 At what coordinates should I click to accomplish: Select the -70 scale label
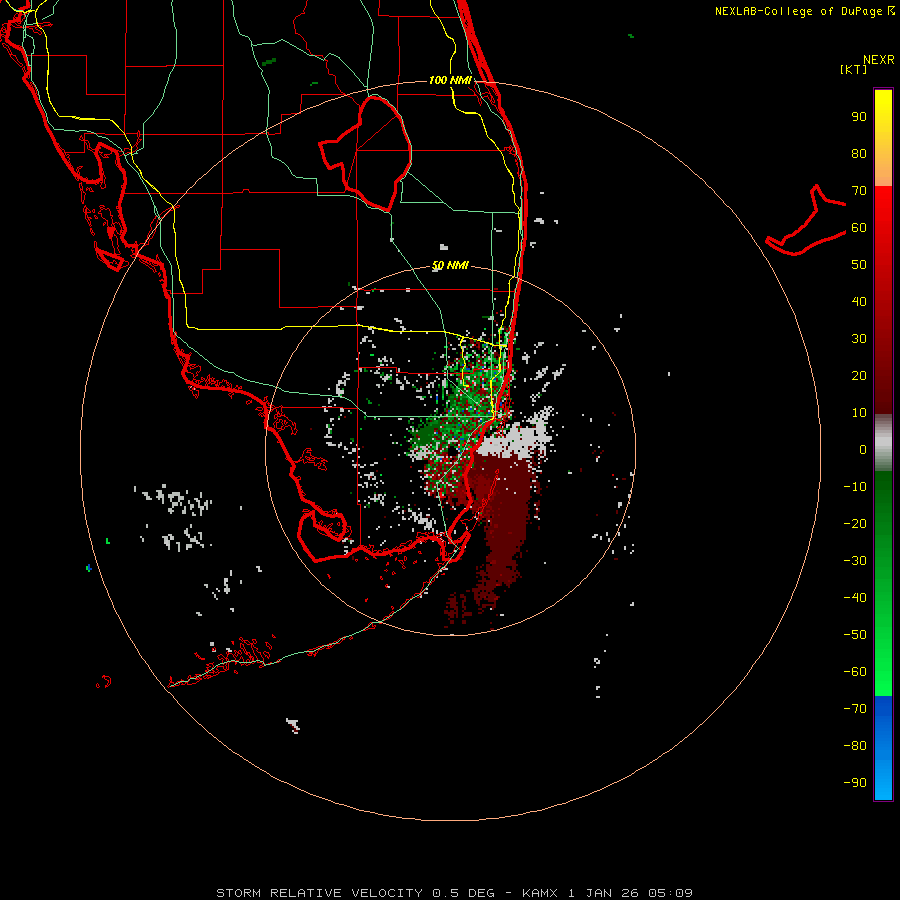coord(855,709)
